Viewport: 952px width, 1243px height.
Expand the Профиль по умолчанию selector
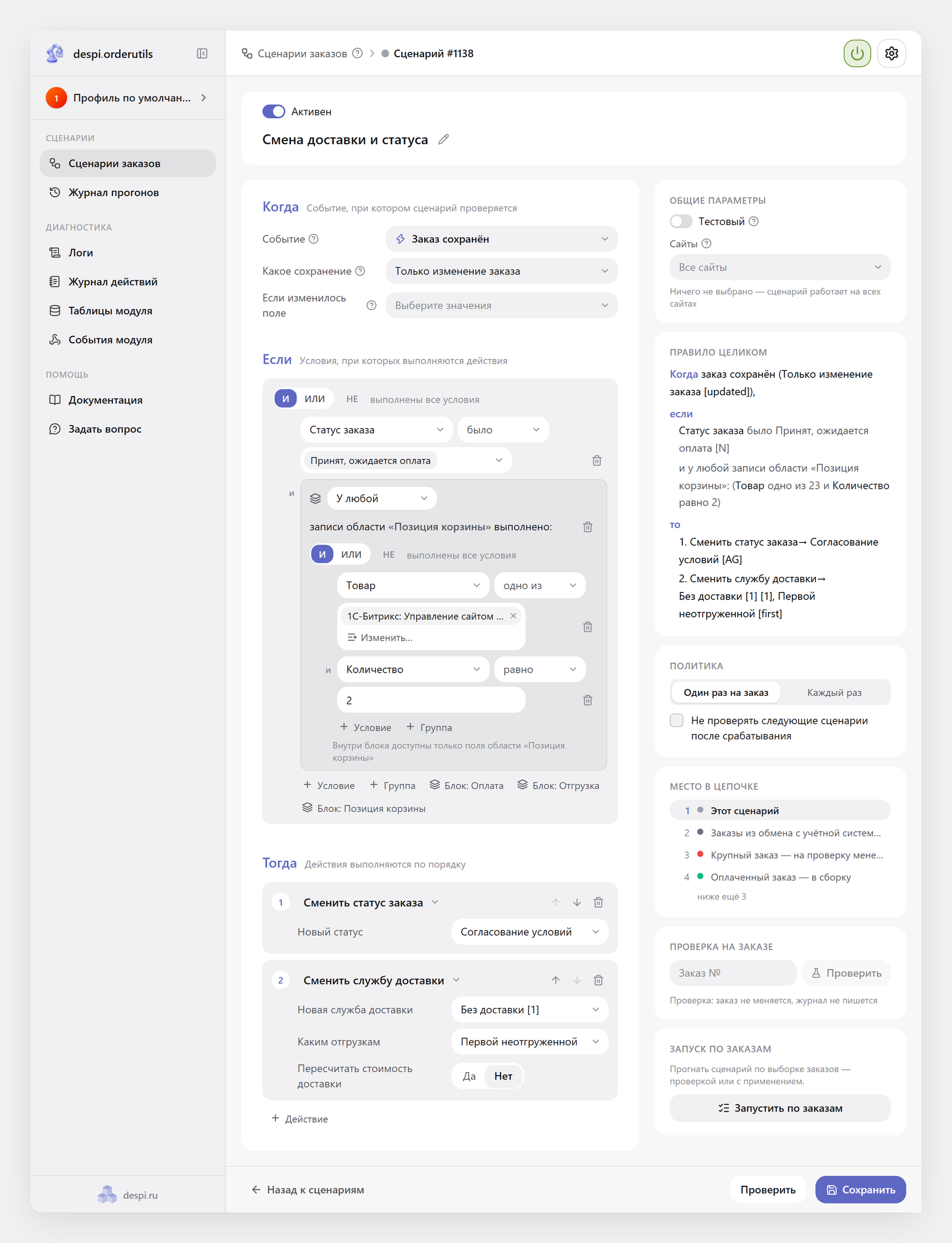128,98
